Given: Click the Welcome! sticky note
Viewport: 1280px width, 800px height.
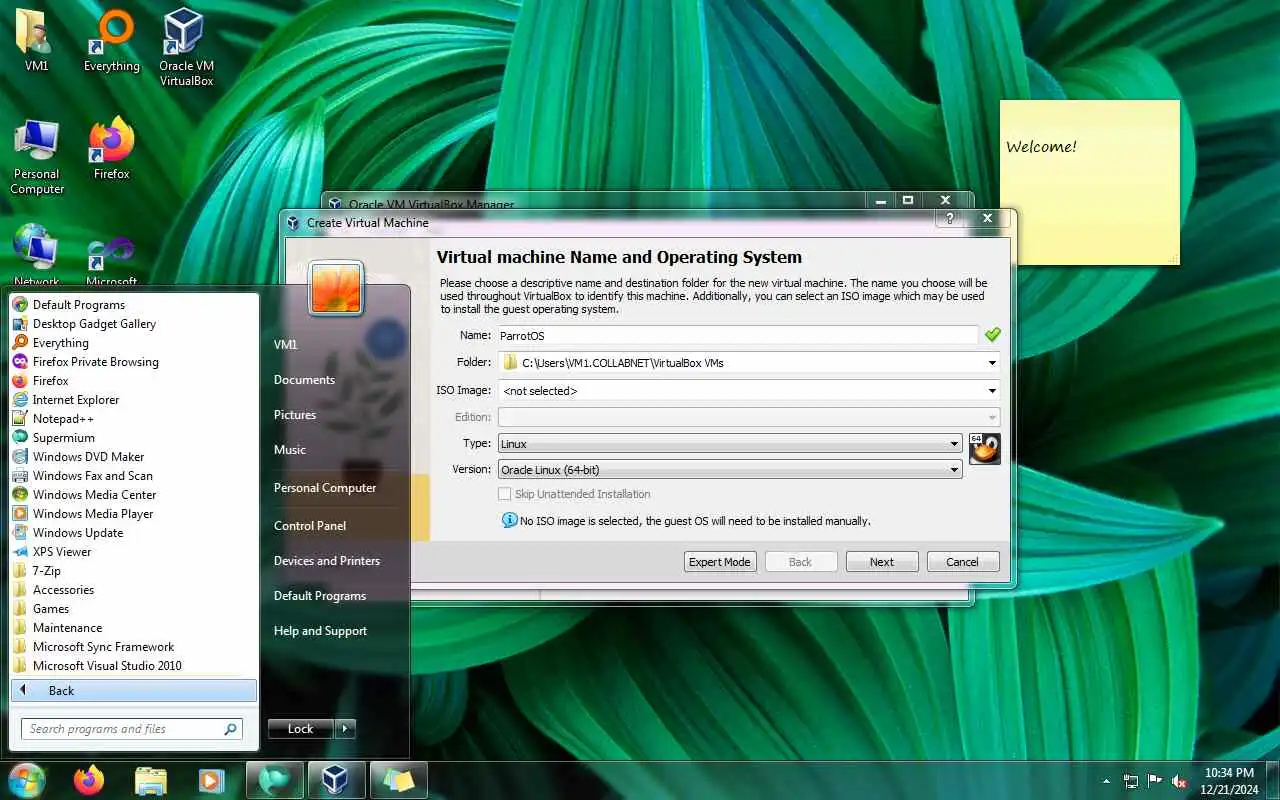Looking at the screenshot, I should 1090,182.
